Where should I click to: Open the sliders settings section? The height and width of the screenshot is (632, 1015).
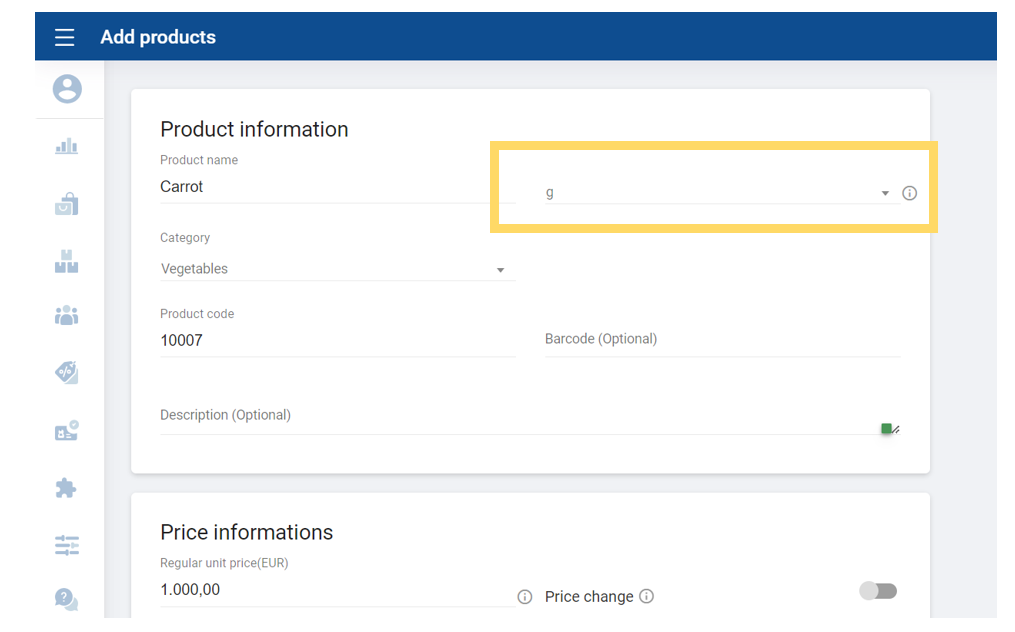(67, 545)
